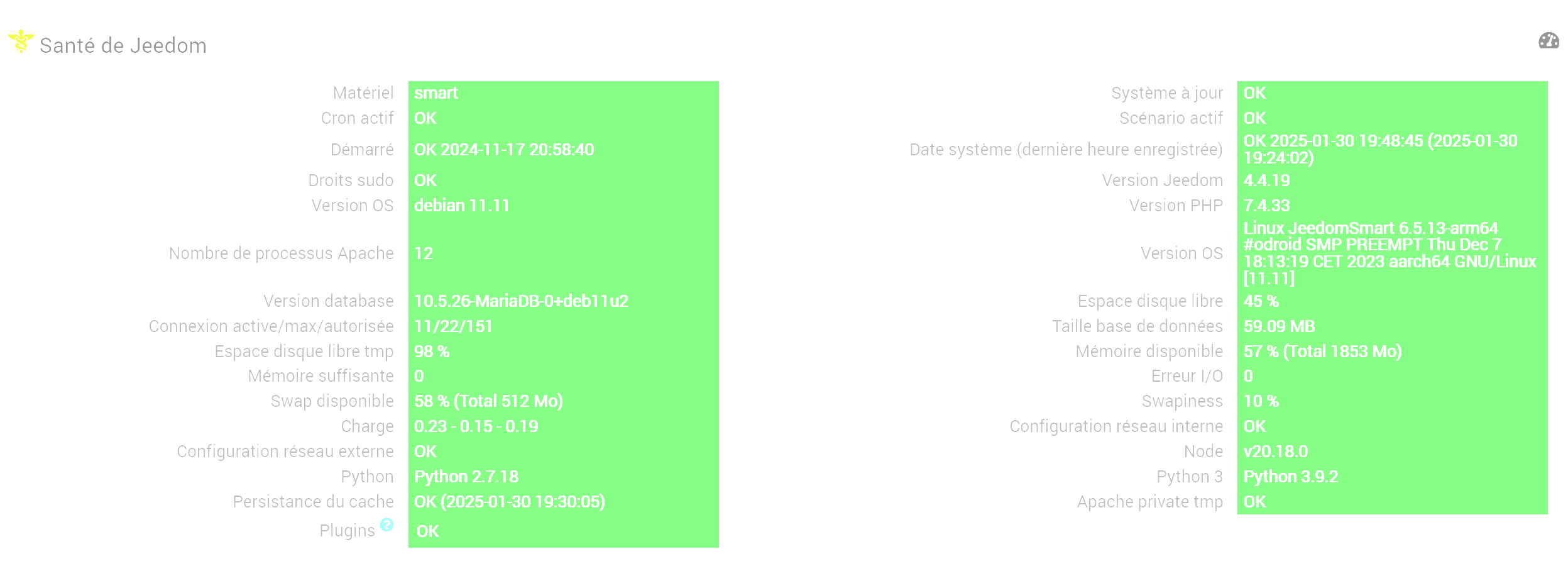
Task: Click the connexion value 11/22/151
Action: point(453,326)
